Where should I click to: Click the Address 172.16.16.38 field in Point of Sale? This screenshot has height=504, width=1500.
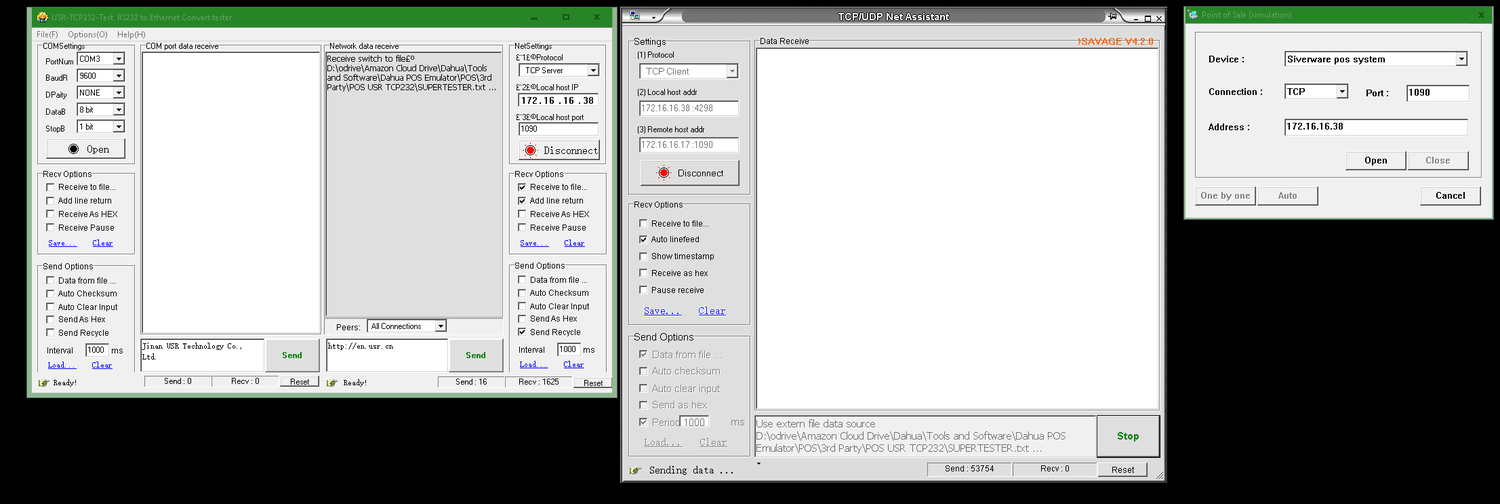click(x=1376, y=127)
